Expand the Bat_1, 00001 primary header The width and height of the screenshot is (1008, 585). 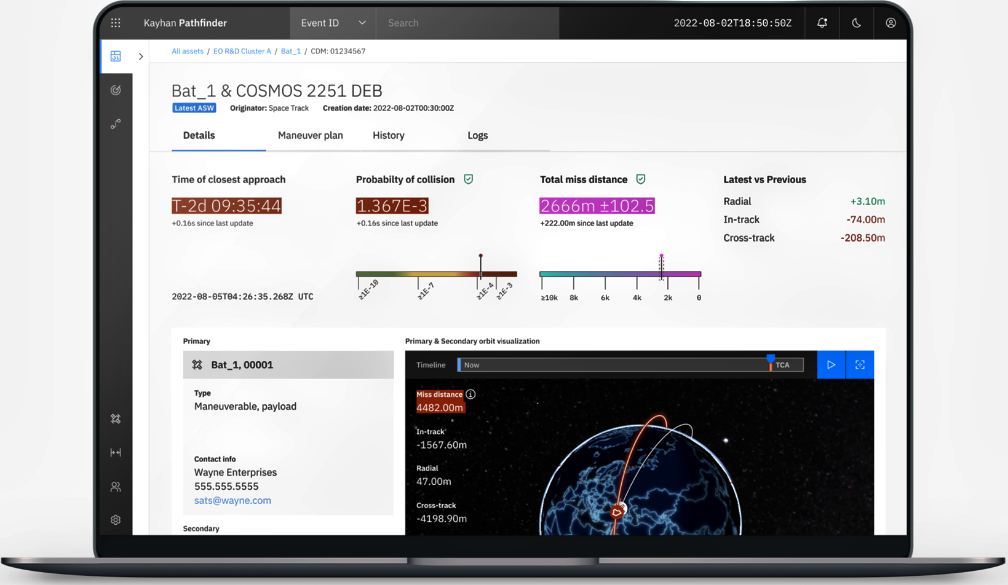(288, 365)
